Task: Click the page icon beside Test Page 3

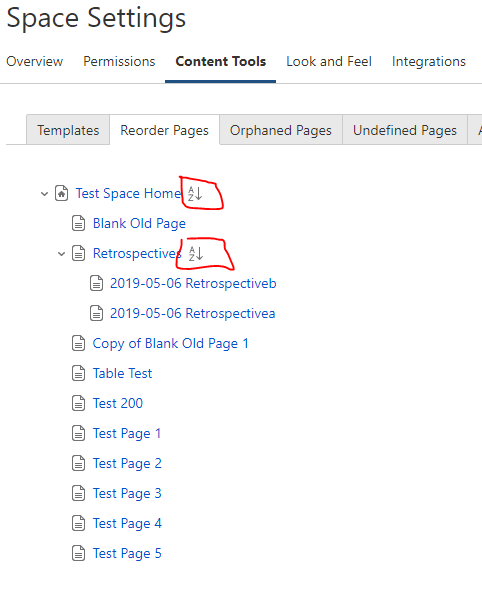Action: point(79,493)
